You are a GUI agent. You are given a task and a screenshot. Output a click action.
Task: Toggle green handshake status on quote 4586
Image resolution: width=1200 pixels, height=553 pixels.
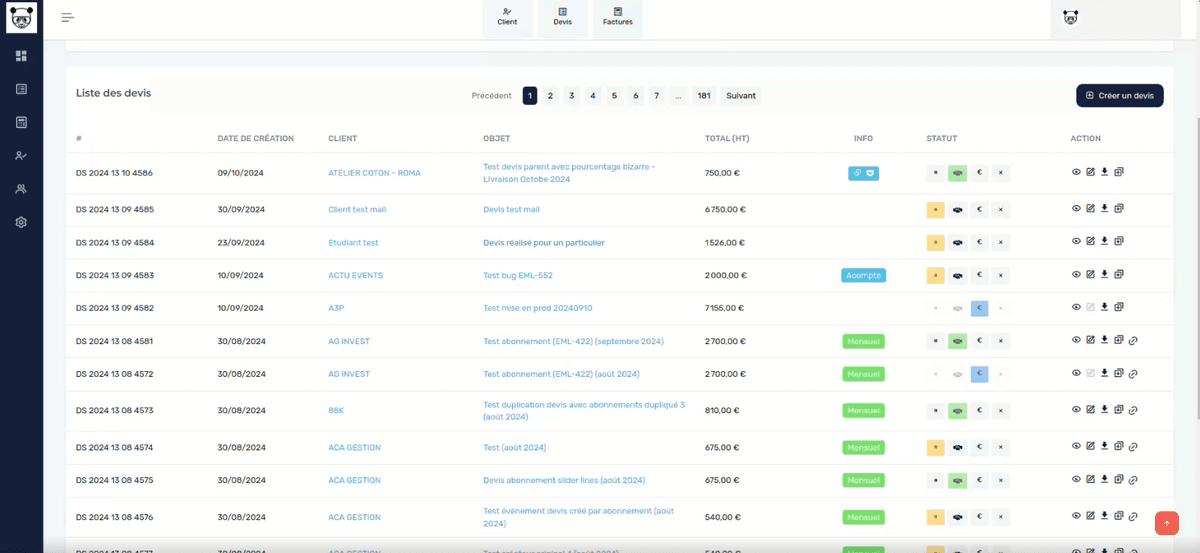click(958, 173)
